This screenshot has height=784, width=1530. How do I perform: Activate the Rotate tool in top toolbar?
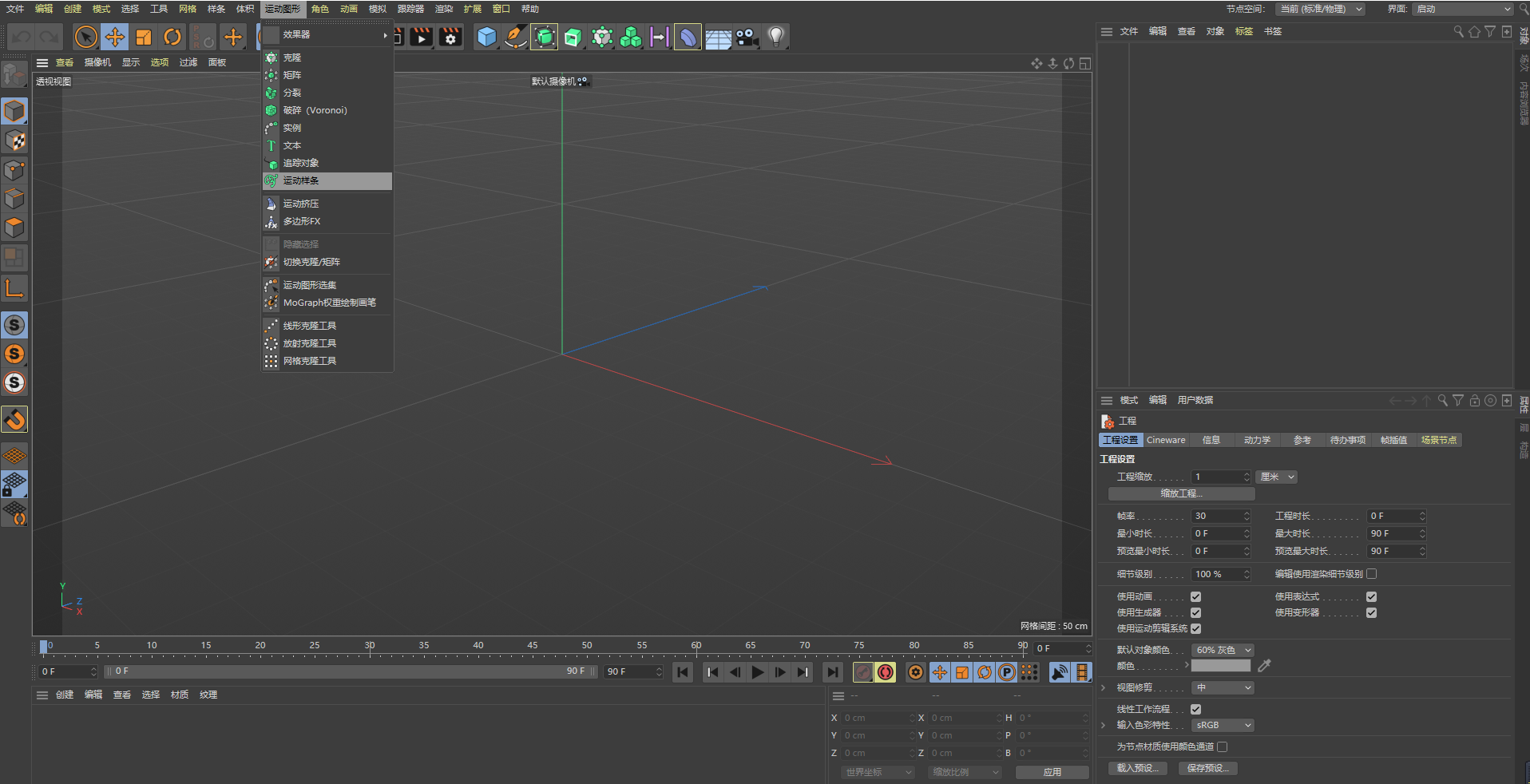[x=172, y=37]
